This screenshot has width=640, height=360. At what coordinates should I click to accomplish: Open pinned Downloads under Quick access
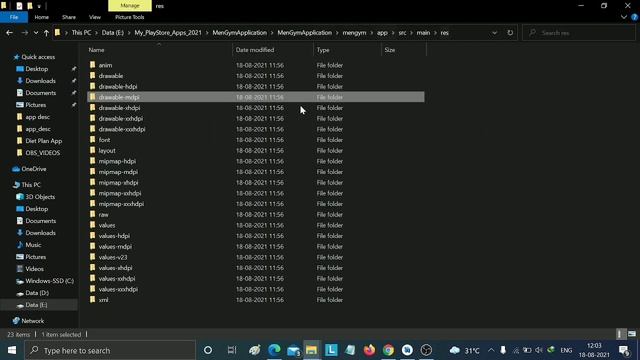tap(40, 81)
